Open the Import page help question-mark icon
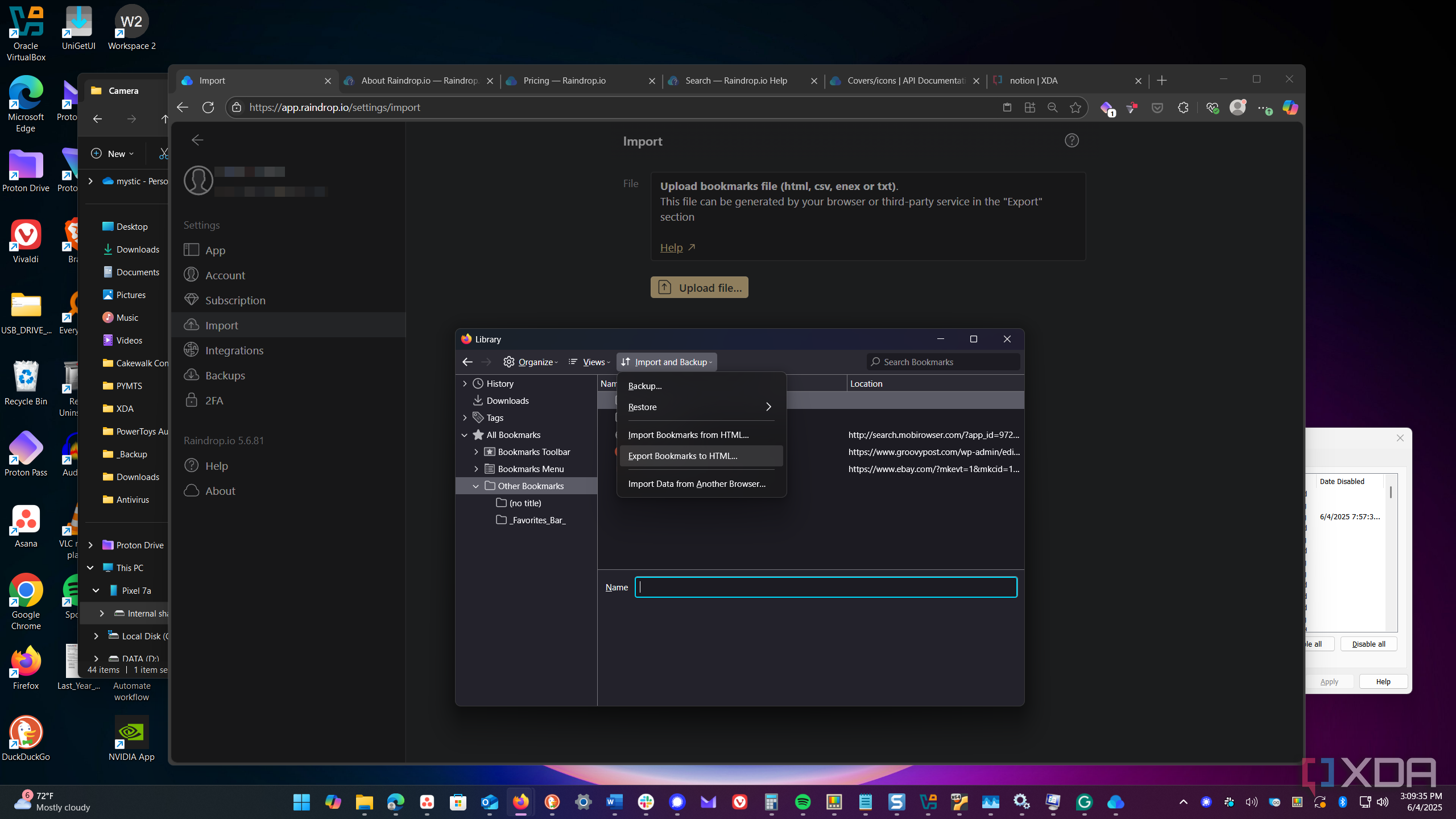 (1072, 140)
